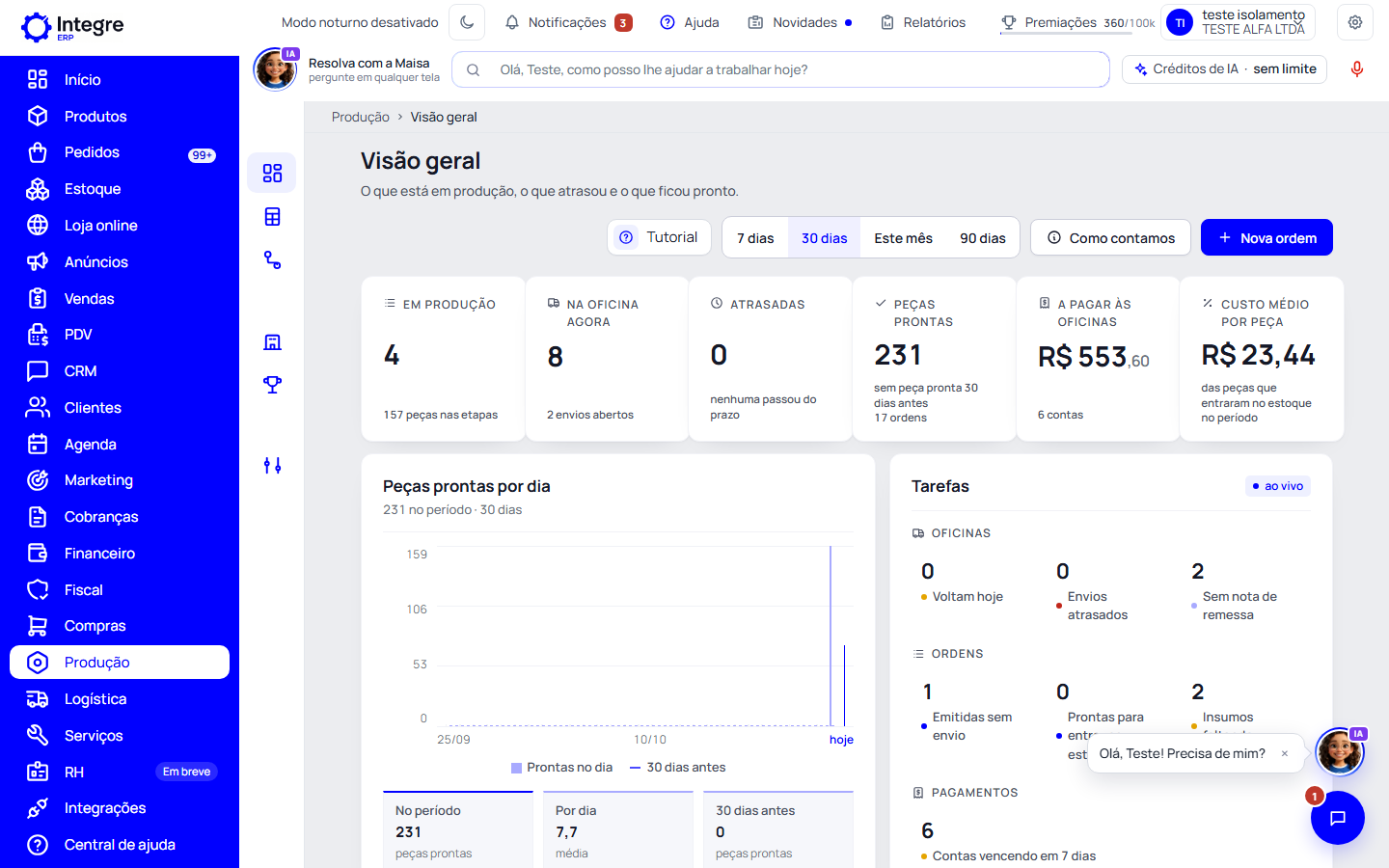Image resolution: width=1389 pixels, height=868 pixels.
Task: Open Produtos in sidebar
Action: [x=120, y=117]
